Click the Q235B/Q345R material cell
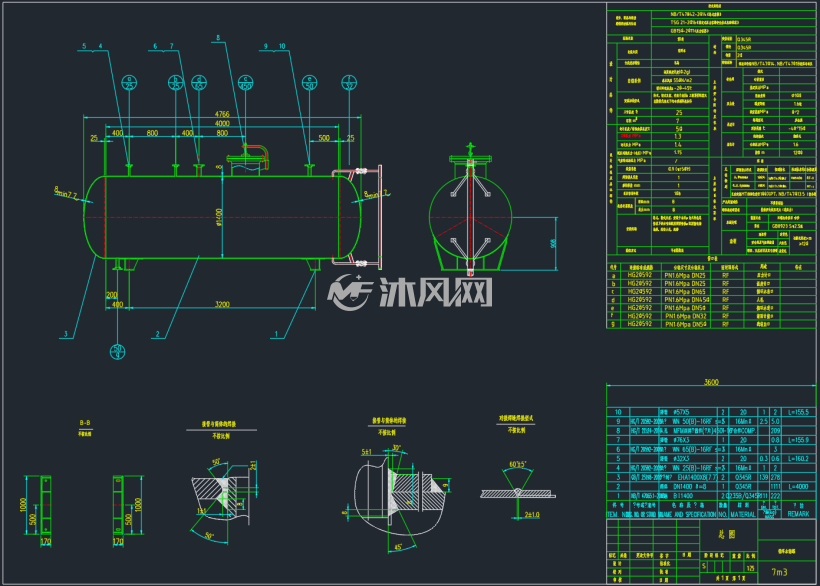 pos(743,496)
